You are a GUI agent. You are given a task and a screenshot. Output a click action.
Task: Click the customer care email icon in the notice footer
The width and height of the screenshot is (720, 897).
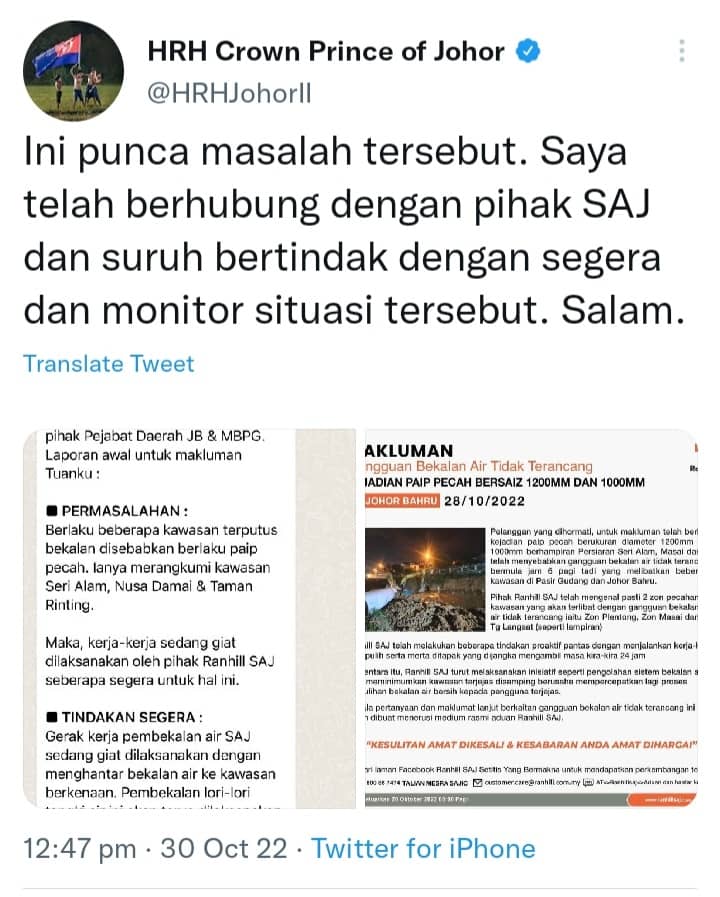tap(478, 783)
